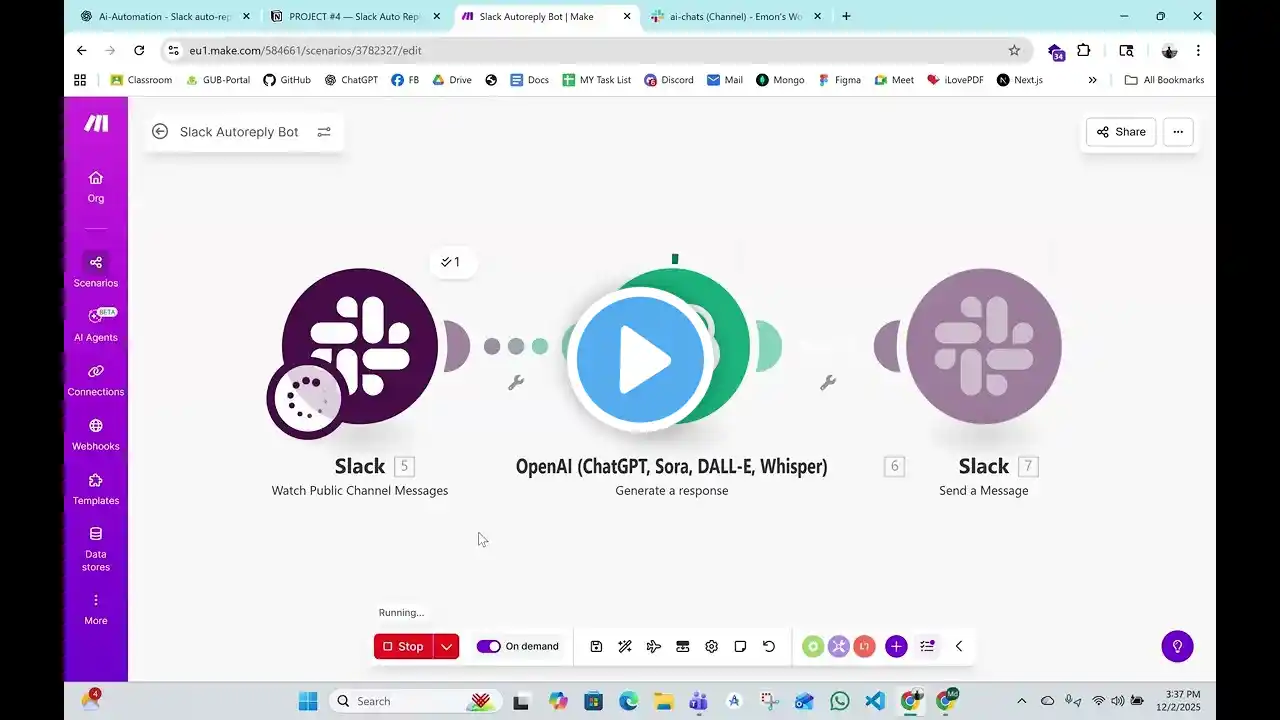Switch to the Ai-Automation ChatGPT tab
The image size is (1280, 720).
[x=163, y=16]
